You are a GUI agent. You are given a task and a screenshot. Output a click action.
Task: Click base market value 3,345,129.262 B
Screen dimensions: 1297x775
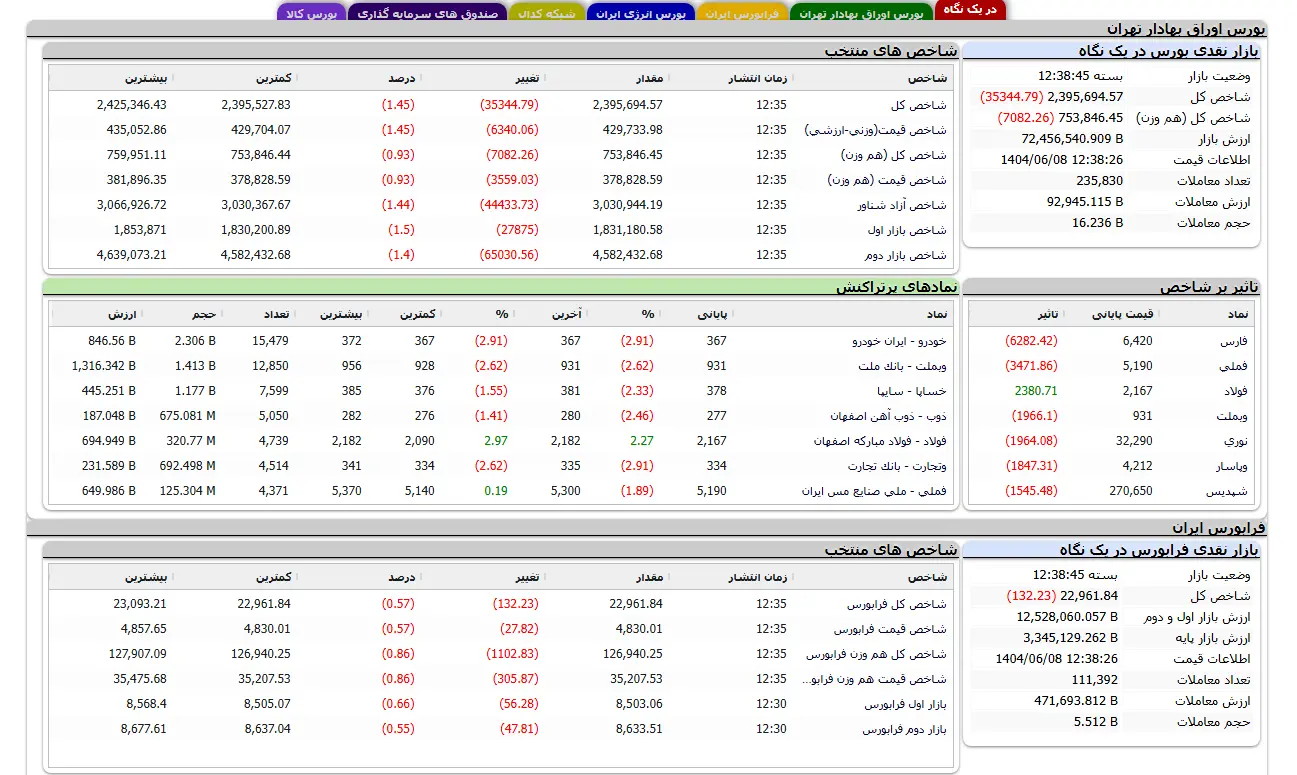click(1071, 638)
